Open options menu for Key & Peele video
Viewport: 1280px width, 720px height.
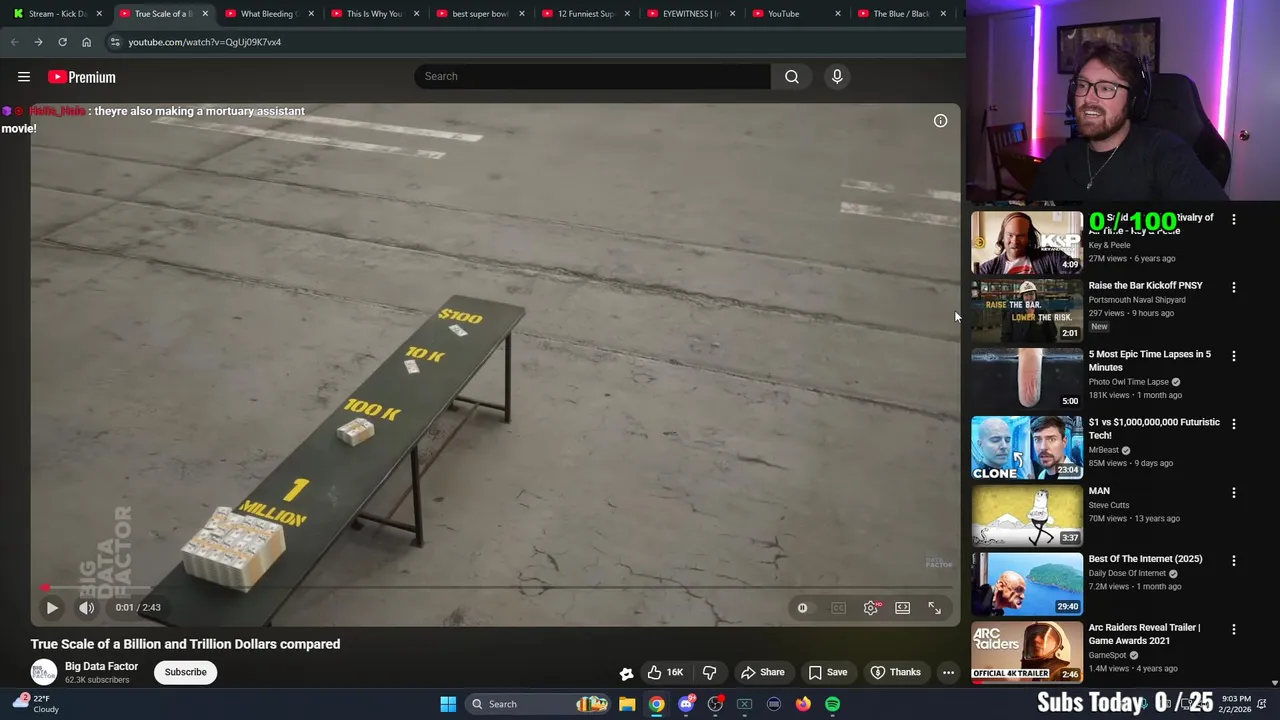point(1233,219)
